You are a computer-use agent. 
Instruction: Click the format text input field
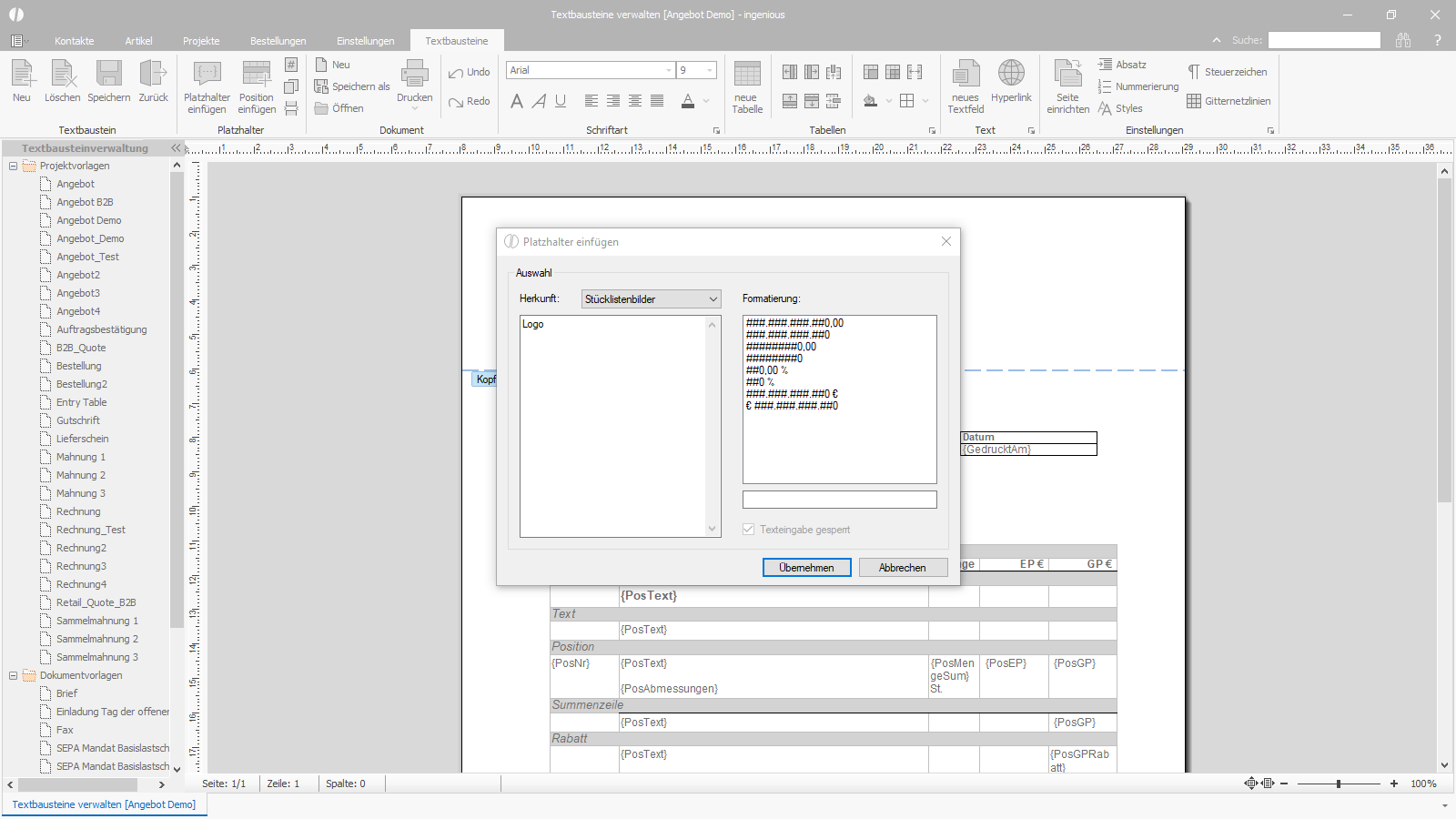click(x=840, y=500)
